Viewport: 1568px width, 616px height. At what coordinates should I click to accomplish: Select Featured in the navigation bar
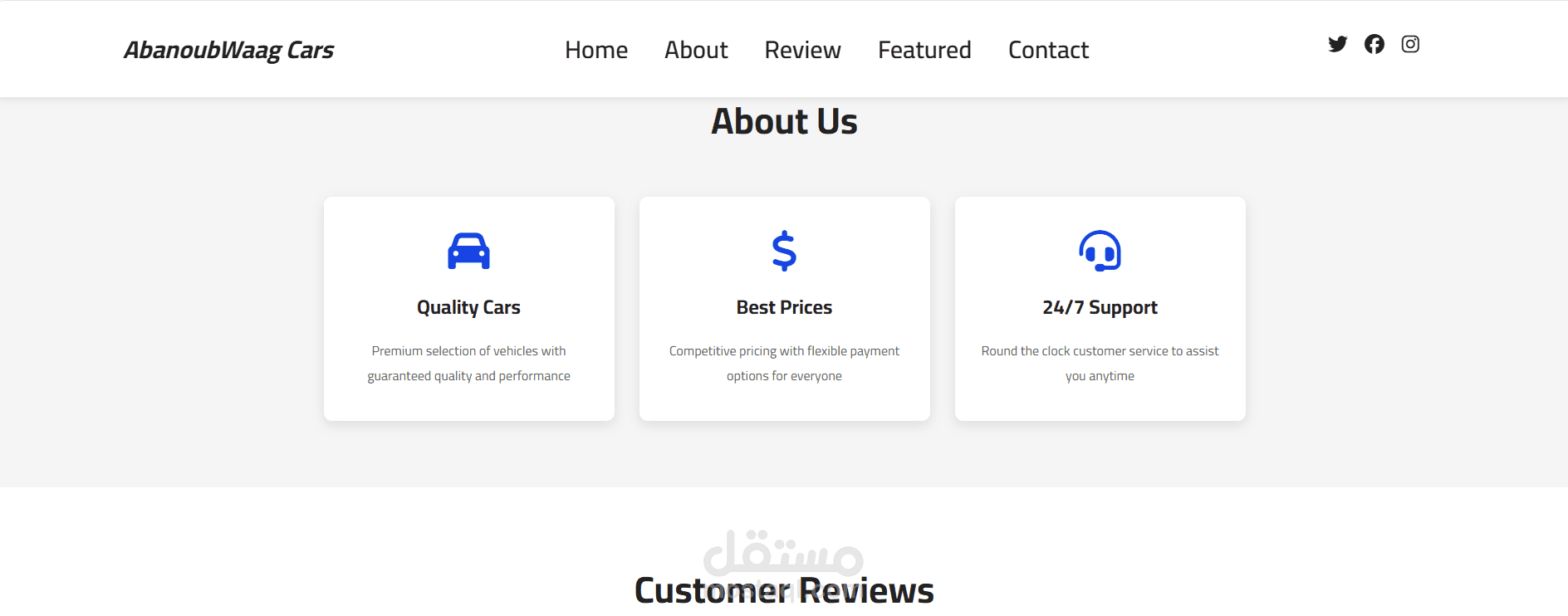click(x=924, y=50)
